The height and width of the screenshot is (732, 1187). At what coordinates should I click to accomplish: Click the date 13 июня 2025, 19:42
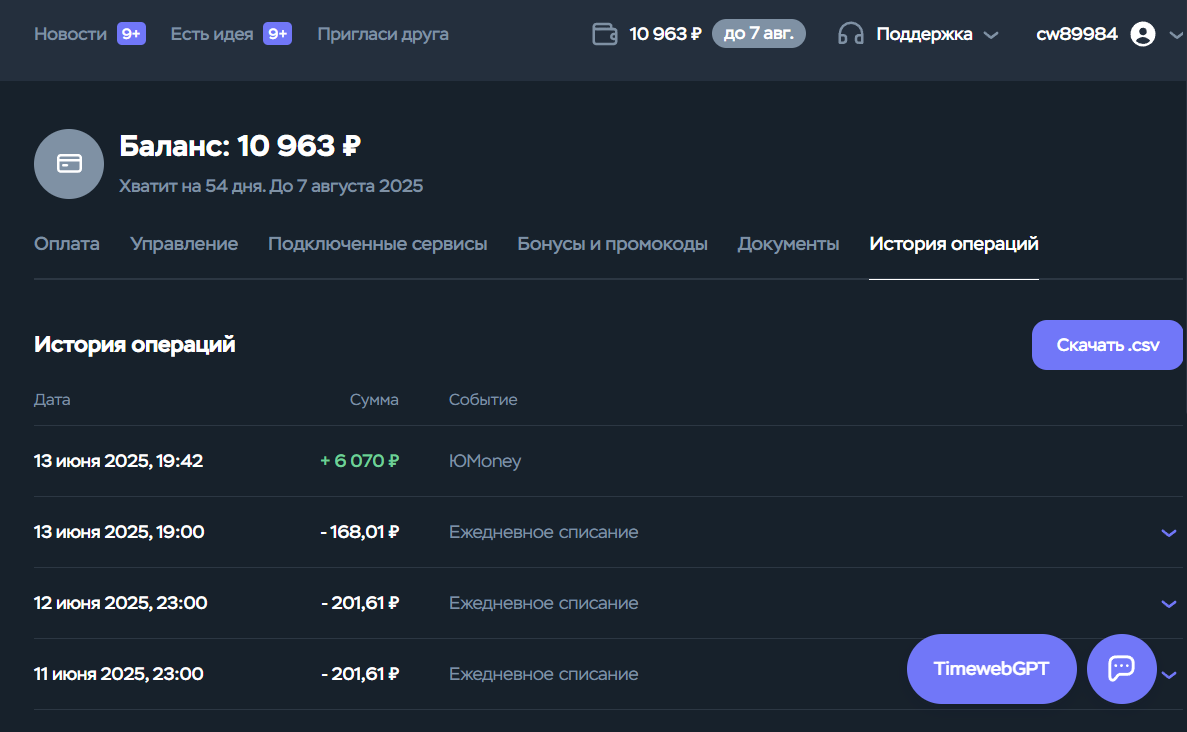119,461
